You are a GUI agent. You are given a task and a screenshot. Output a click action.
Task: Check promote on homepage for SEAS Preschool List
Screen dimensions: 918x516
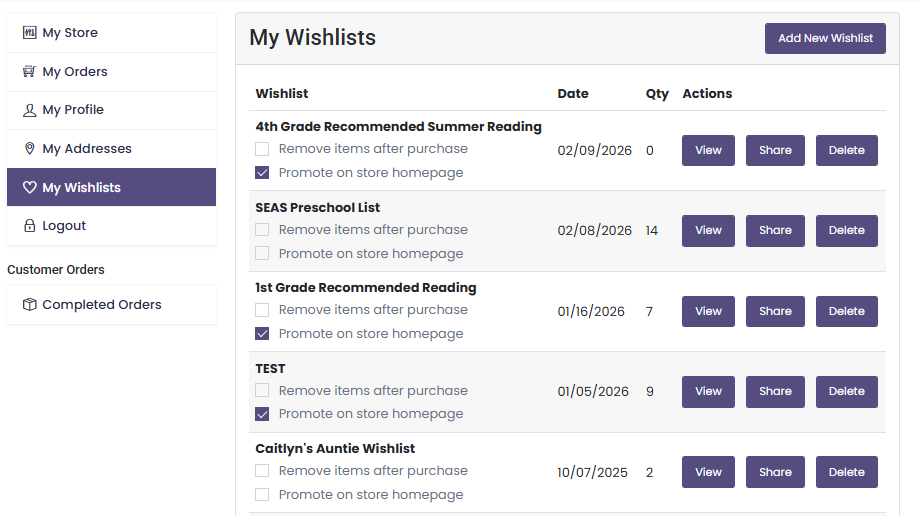[262, 253]
